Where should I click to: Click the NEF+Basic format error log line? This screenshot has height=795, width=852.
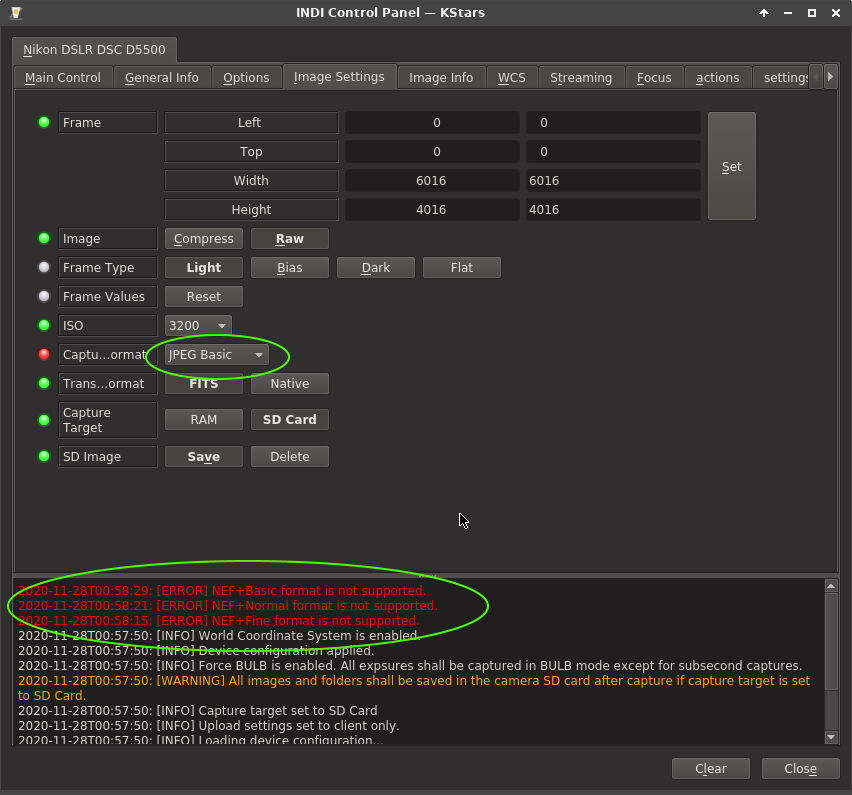[x=222, y=591]
